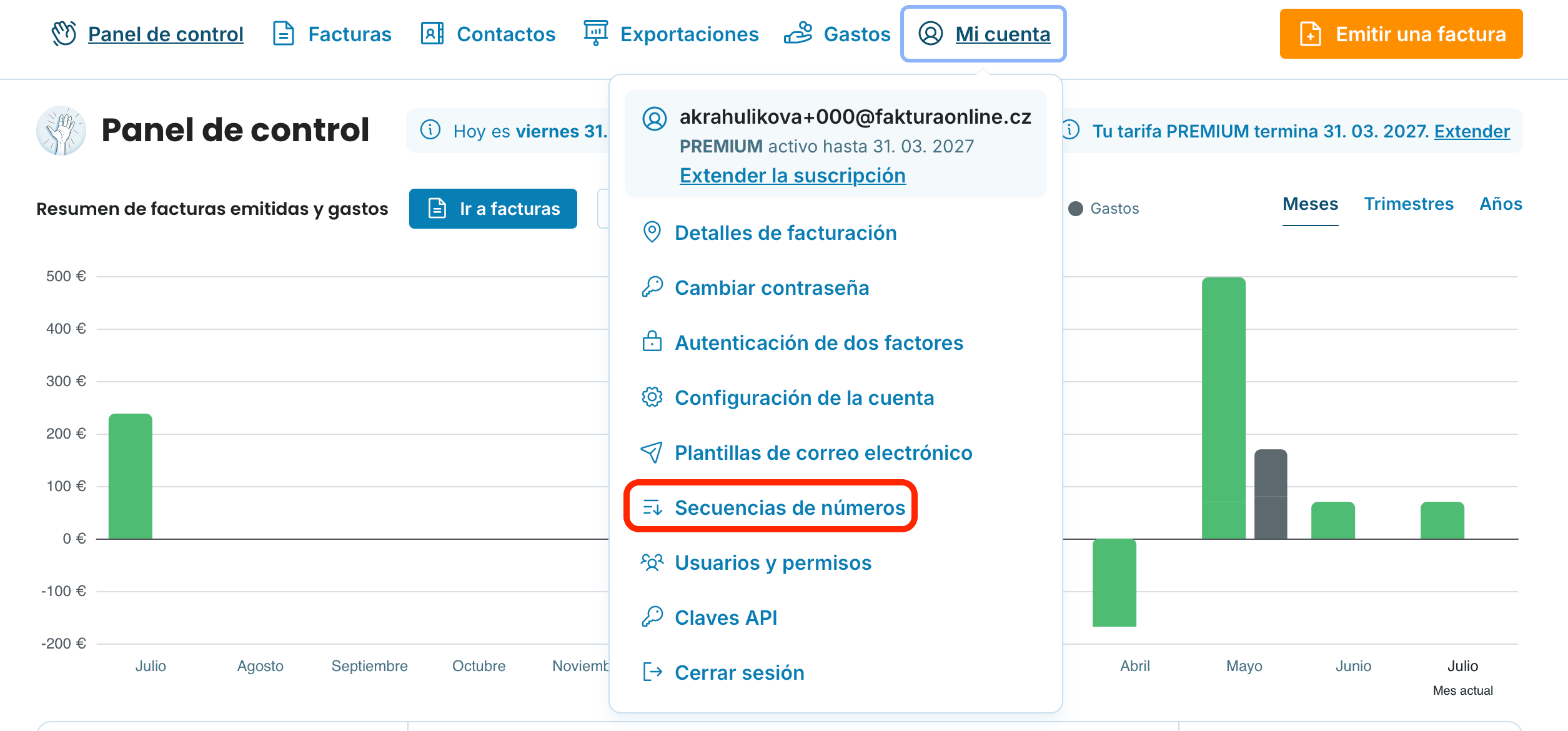Click the info icon next to Hoy es viernes
The width and height of the screenshot is (1568, 731).
coord(430,130)
